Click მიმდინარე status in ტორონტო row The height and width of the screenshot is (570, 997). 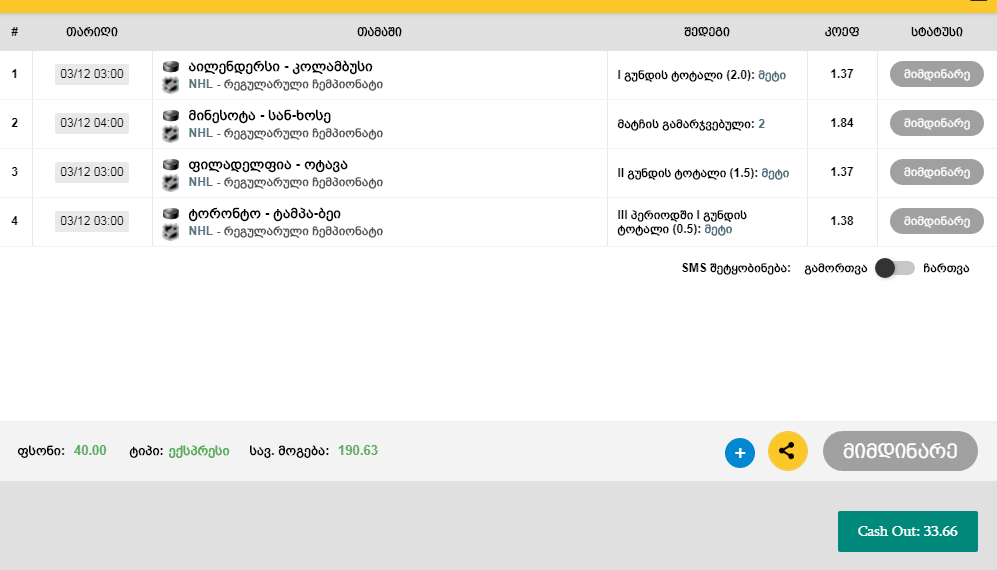[937, 221]
